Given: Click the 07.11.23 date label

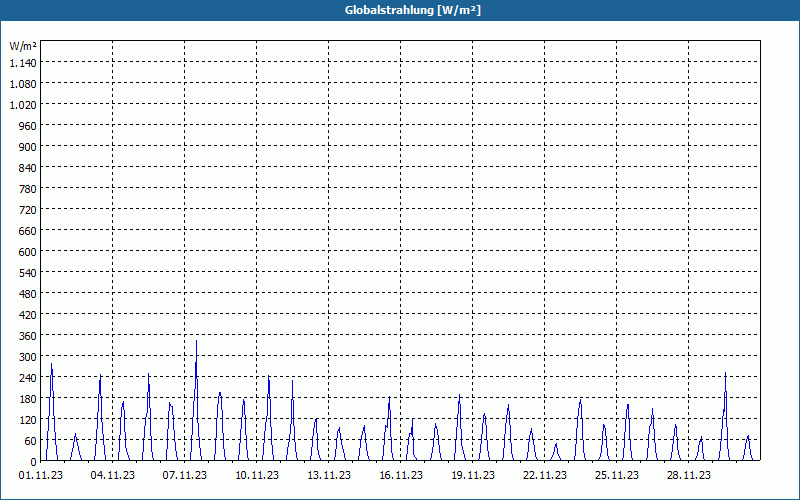Looking at the screenshot, I should coord(185,476).
